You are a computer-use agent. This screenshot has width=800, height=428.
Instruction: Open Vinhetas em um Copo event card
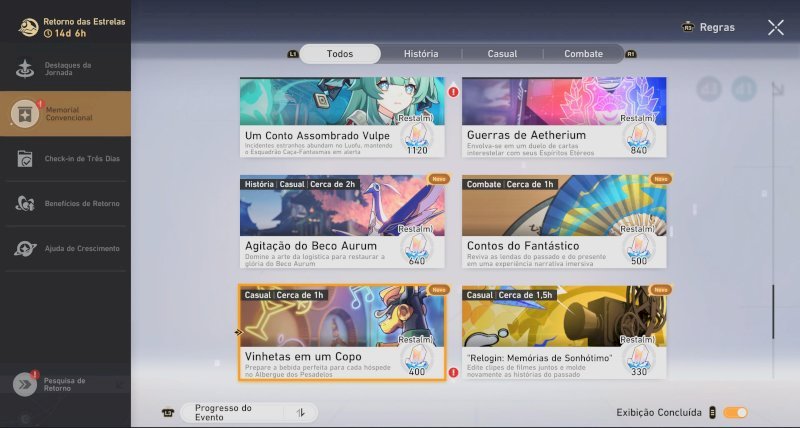342,333
